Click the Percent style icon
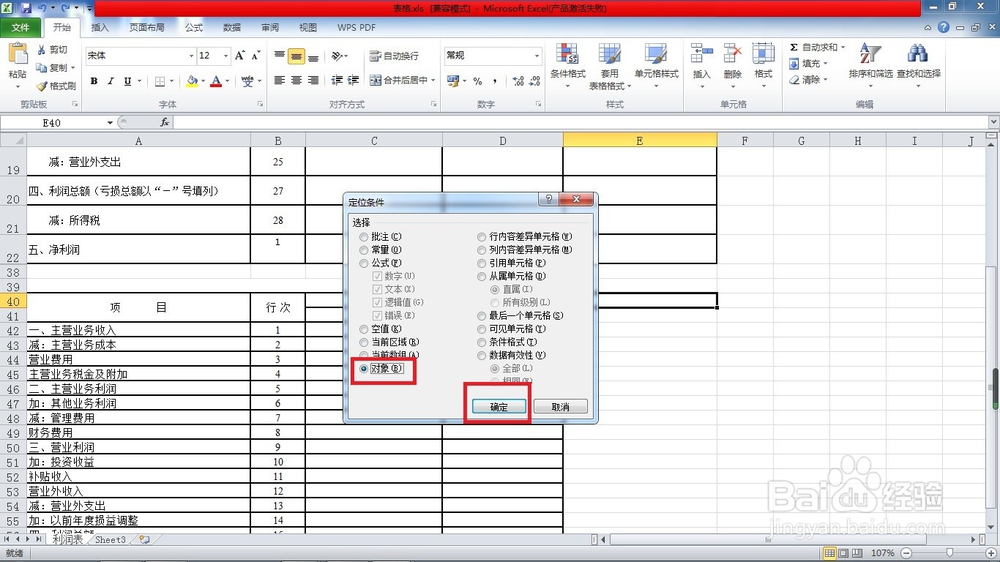 point(477,81)
